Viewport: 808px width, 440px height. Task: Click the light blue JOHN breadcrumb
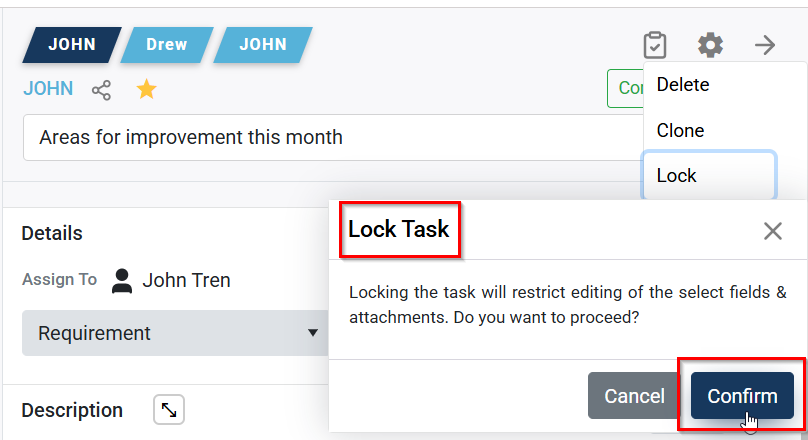pos(263,45)
